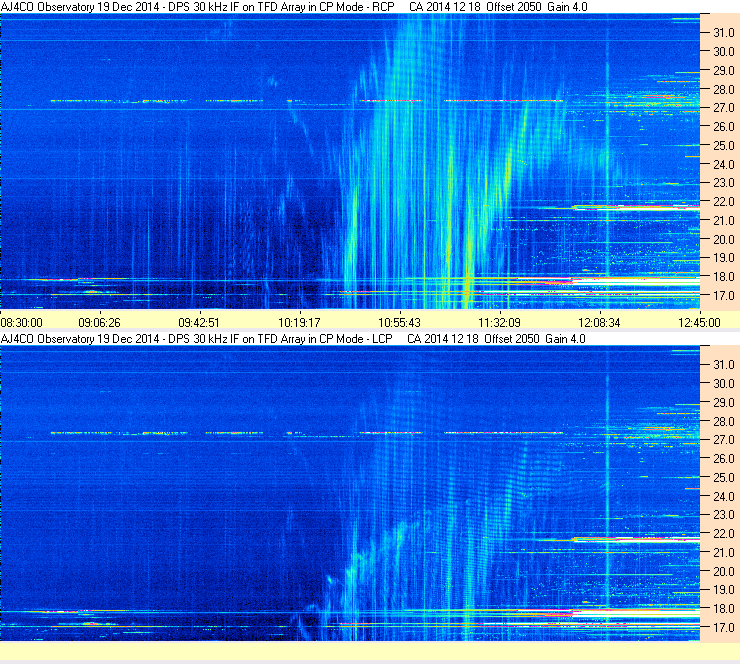Image resolution: width=740 pixels, height=664 pixels.
Task: Select the 18.0 label on RCP axis
Action: 724,277
